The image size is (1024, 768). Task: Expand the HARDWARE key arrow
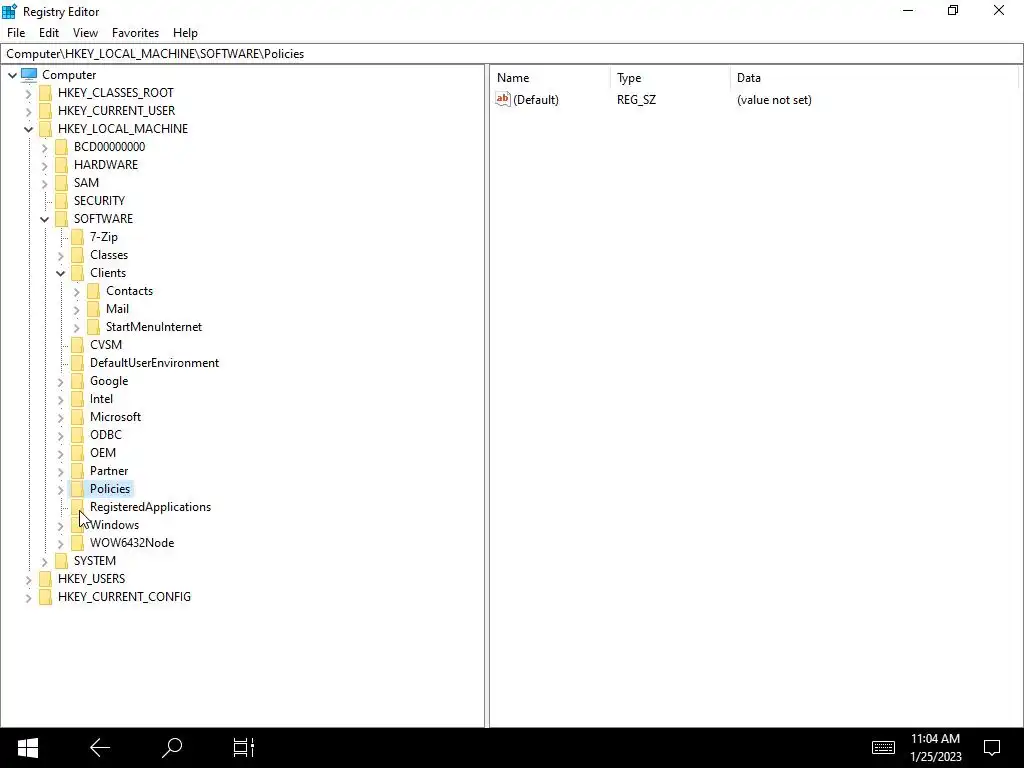[44, 165]
